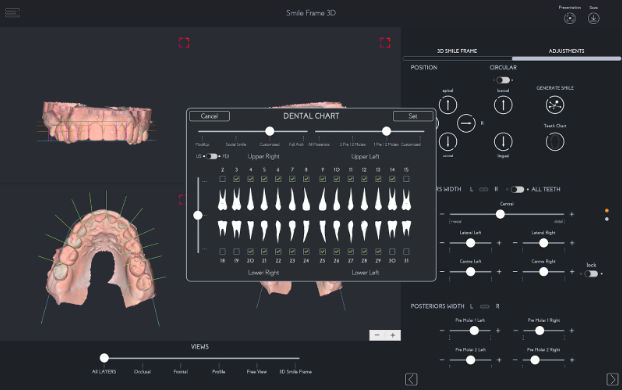This screenshot has height=390, width=622.
Task: Click the Save download icon
Action: click(593, 18)
